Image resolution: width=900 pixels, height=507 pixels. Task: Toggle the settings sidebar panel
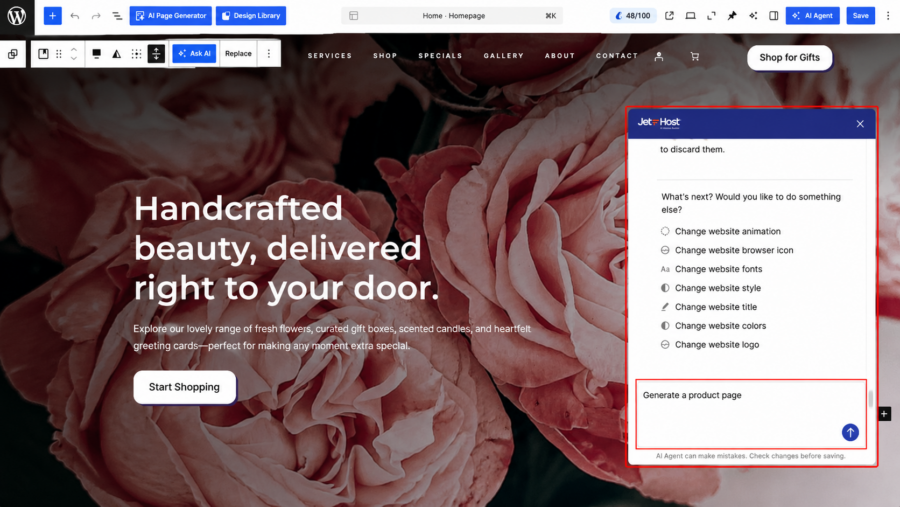click(774, 16)
